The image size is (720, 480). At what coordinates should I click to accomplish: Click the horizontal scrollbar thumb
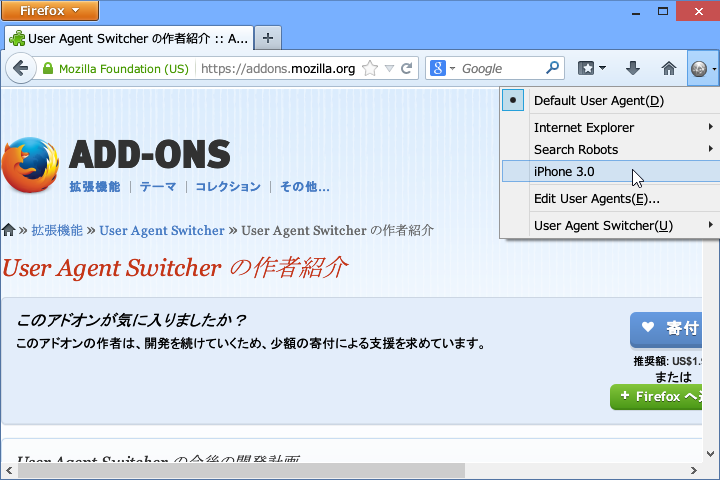coord(241,470)
